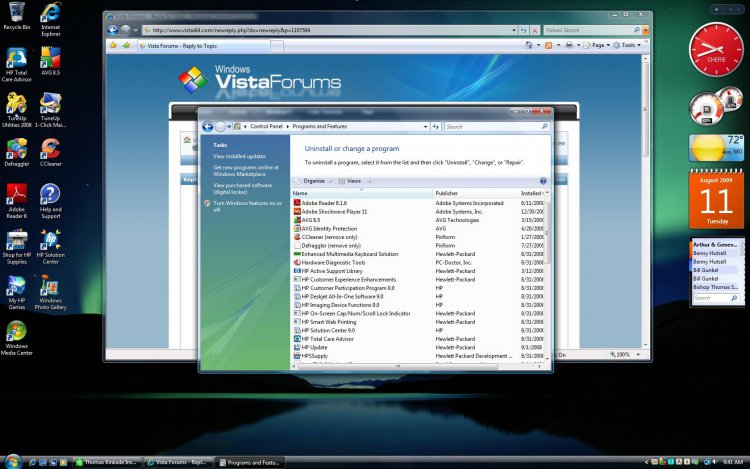Click the Windows Start orb

[13, 462]
